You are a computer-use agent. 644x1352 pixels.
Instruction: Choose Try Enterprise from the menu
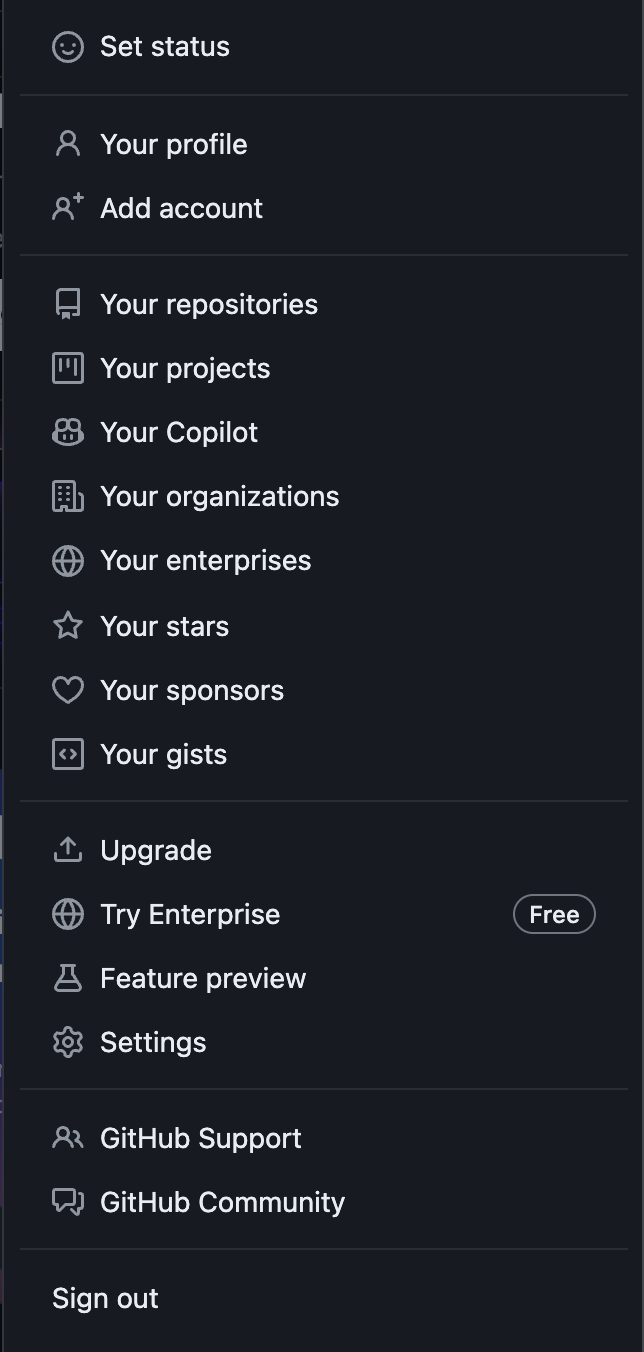(190, 915)
